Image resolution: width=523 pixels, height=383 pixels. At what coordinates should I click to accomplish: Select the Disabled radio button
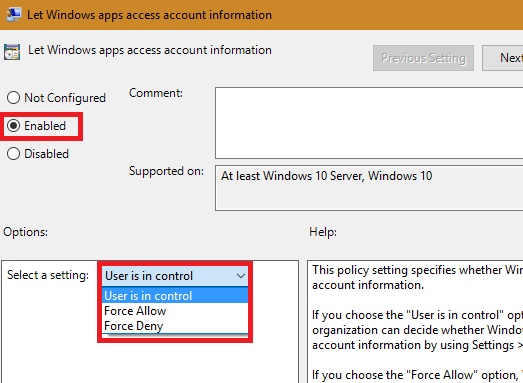pyautogui.click(x=14, y=154)
